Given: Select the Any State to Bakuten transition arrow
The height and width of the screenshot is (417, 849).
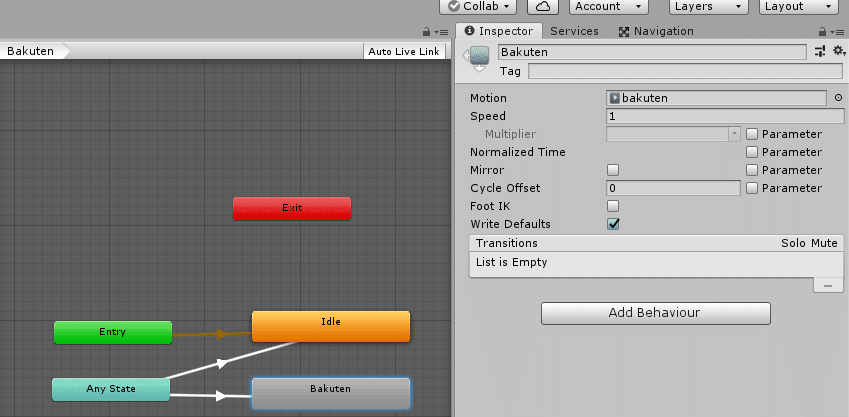Looking at the screenshot, I should pos(220,396).
